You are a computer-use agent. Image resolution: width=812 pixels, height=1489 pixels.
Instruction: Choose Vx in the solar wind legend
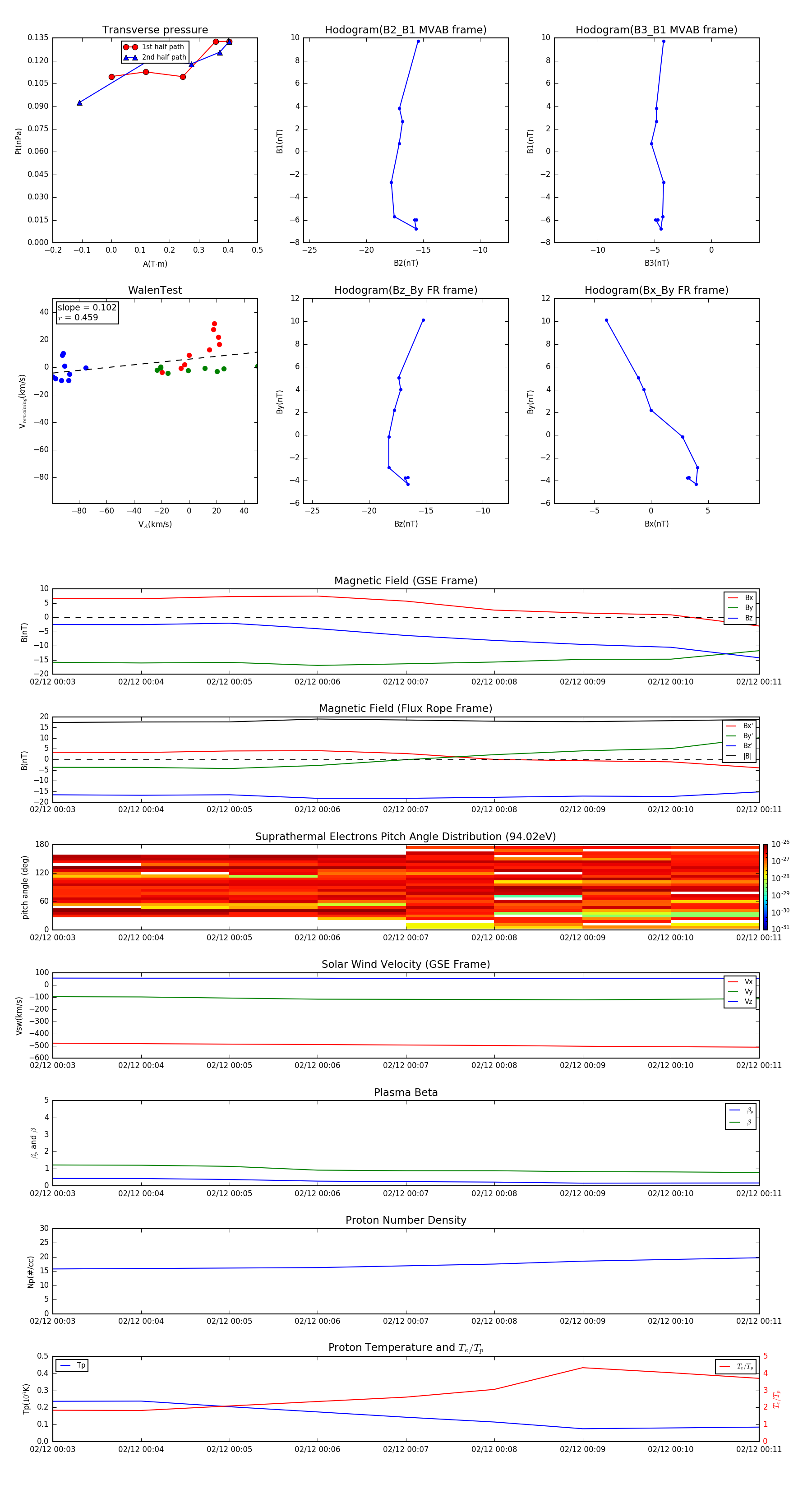[x=740, y=981]
